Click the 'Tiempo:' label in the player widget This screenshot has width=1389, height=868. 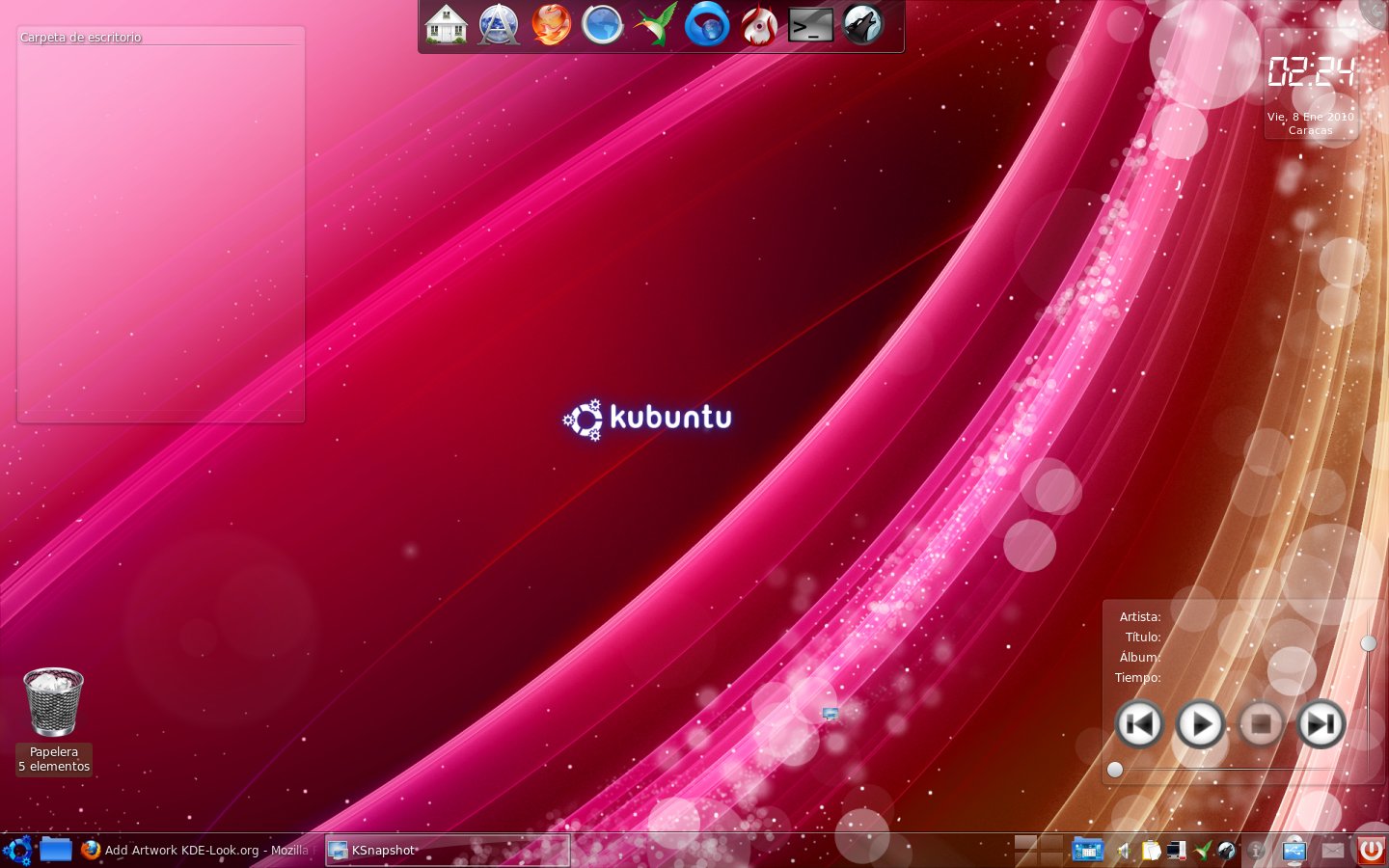click(x=1138, y=678)
